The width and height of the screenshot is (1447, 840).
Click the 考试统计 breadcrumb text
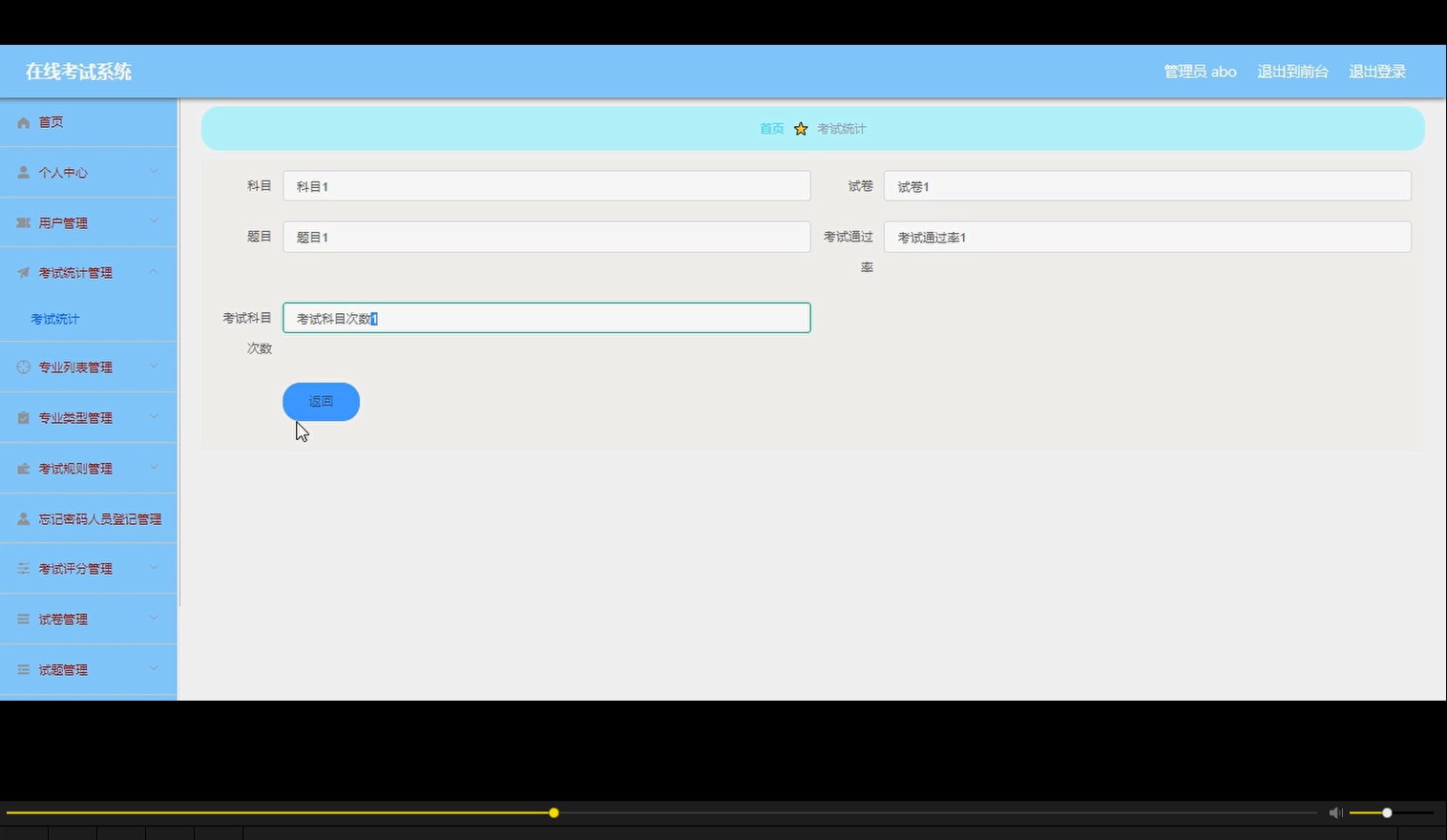click(x=842, y=129)
